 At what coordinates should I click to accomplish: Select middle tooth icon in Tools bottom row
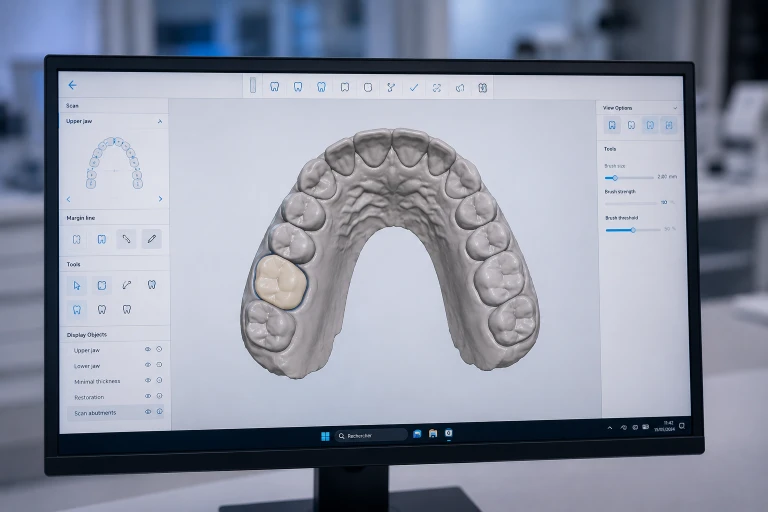pos(101,309)
